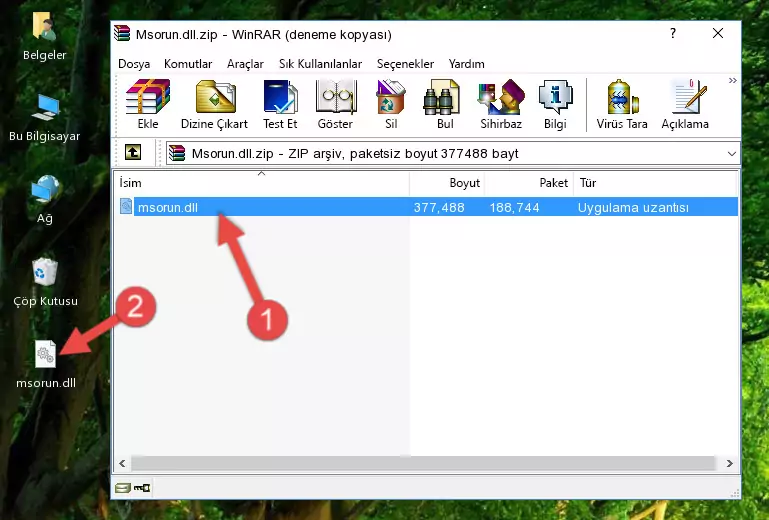Open the Dosya menu
This screenshot has width=769, height=520.
(x=134, y=64)
